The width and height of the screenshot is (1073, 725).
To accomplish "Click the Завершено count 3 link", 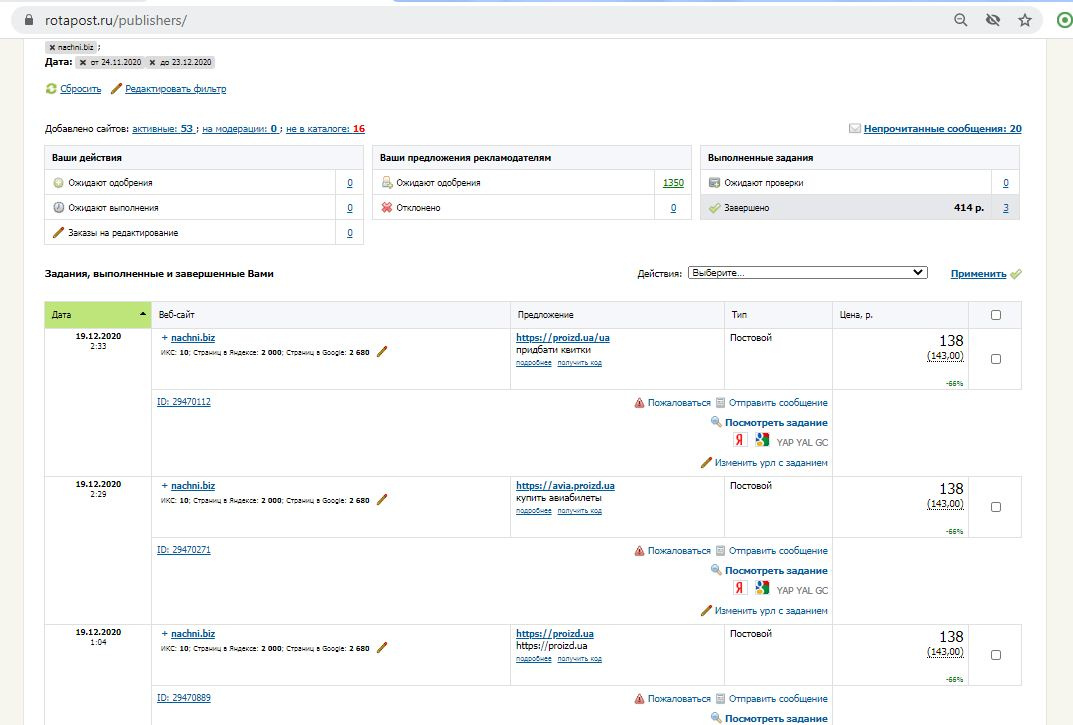I will coord(1005,207).
